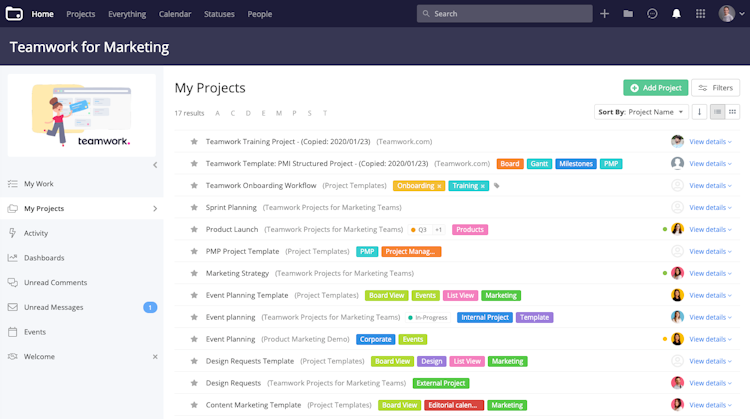Star the Product Launch project
The image size is (750, 419).
(194, 230)
